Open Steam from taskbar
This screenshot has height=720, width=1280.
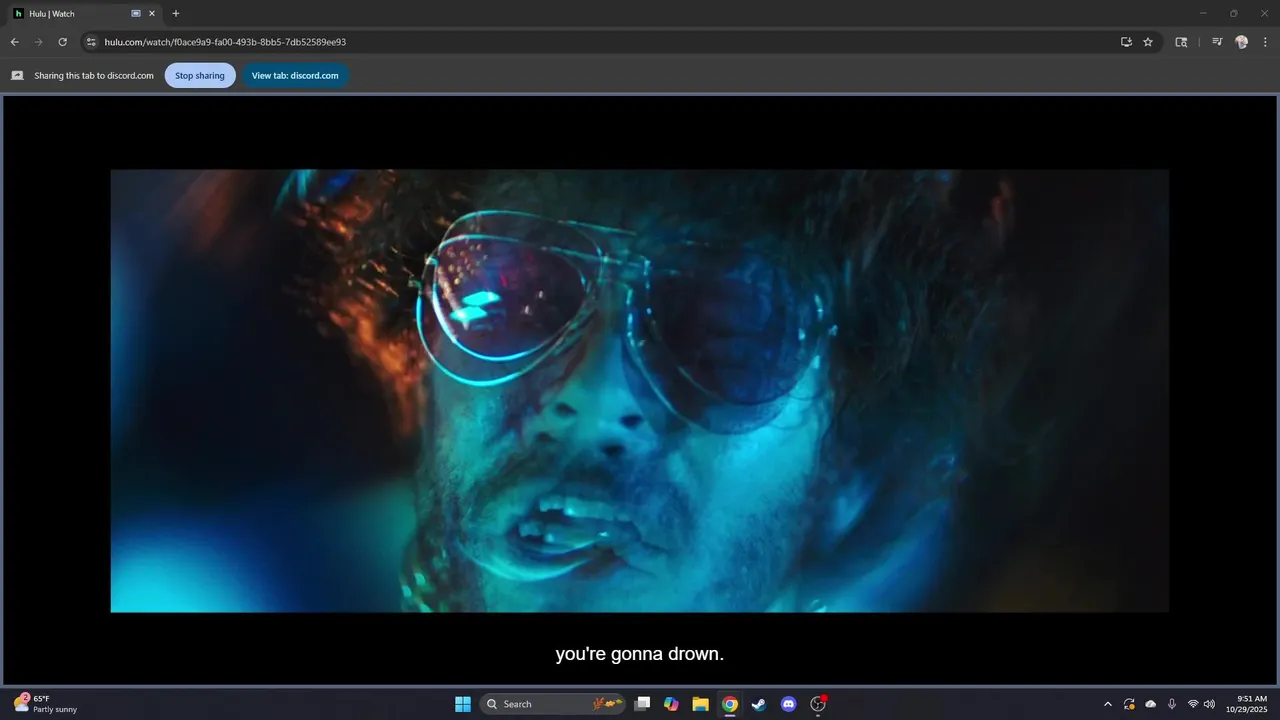click(x=759, y=704)
